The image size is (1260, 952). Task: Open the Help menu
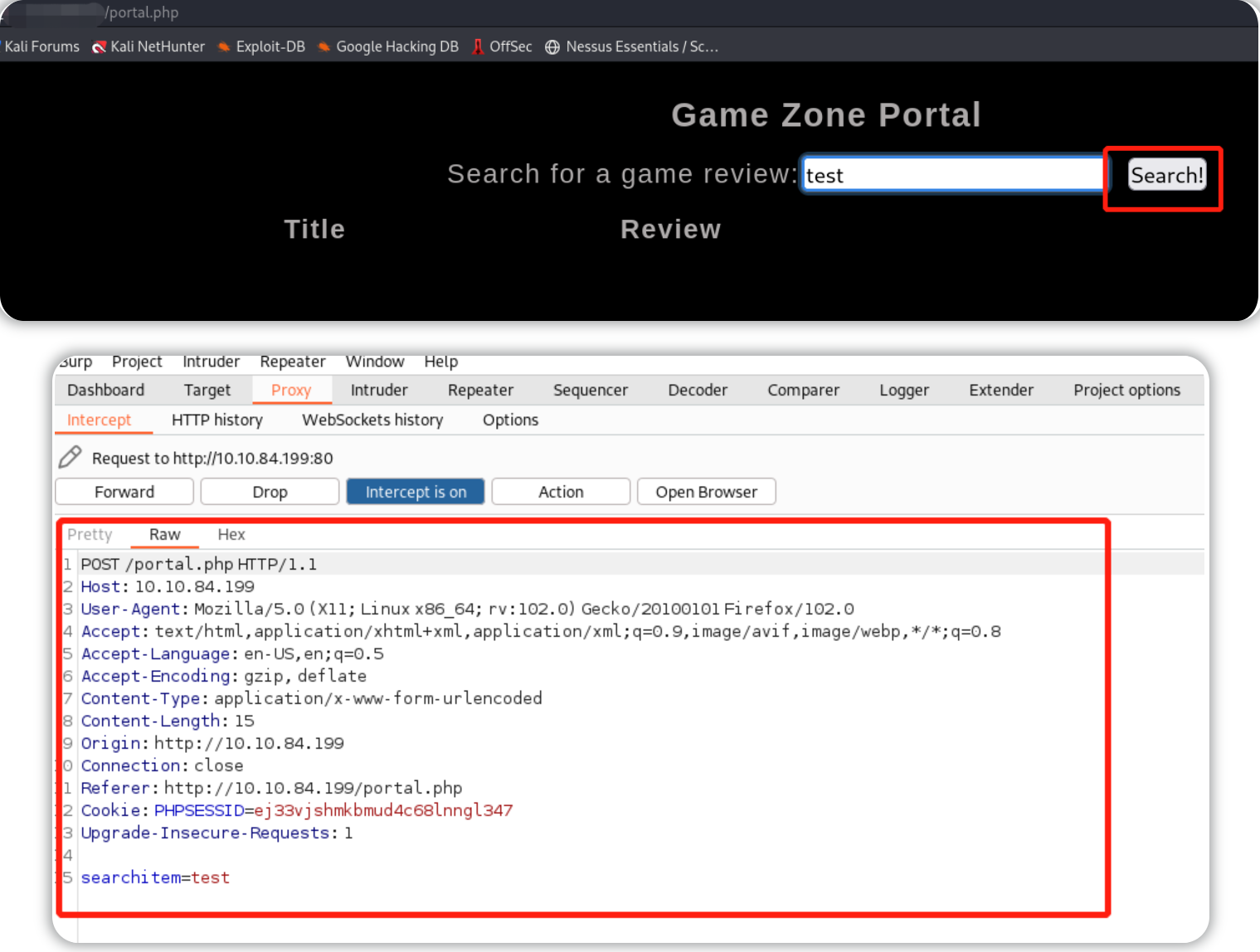click(x=441, y=362)
